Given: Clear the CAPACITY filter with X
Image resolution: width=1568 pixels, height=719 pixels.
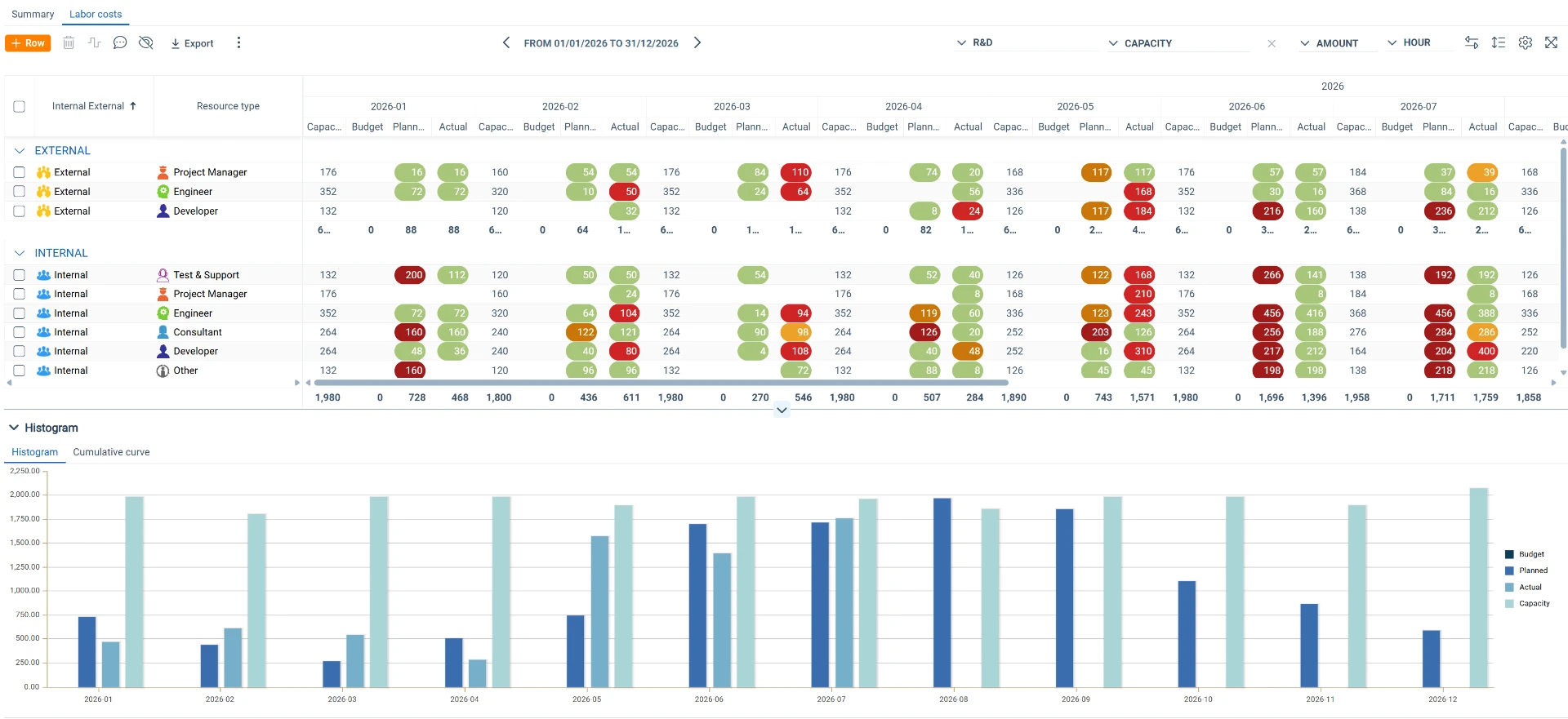Looking at the screenshot, I should (1272, 43).
